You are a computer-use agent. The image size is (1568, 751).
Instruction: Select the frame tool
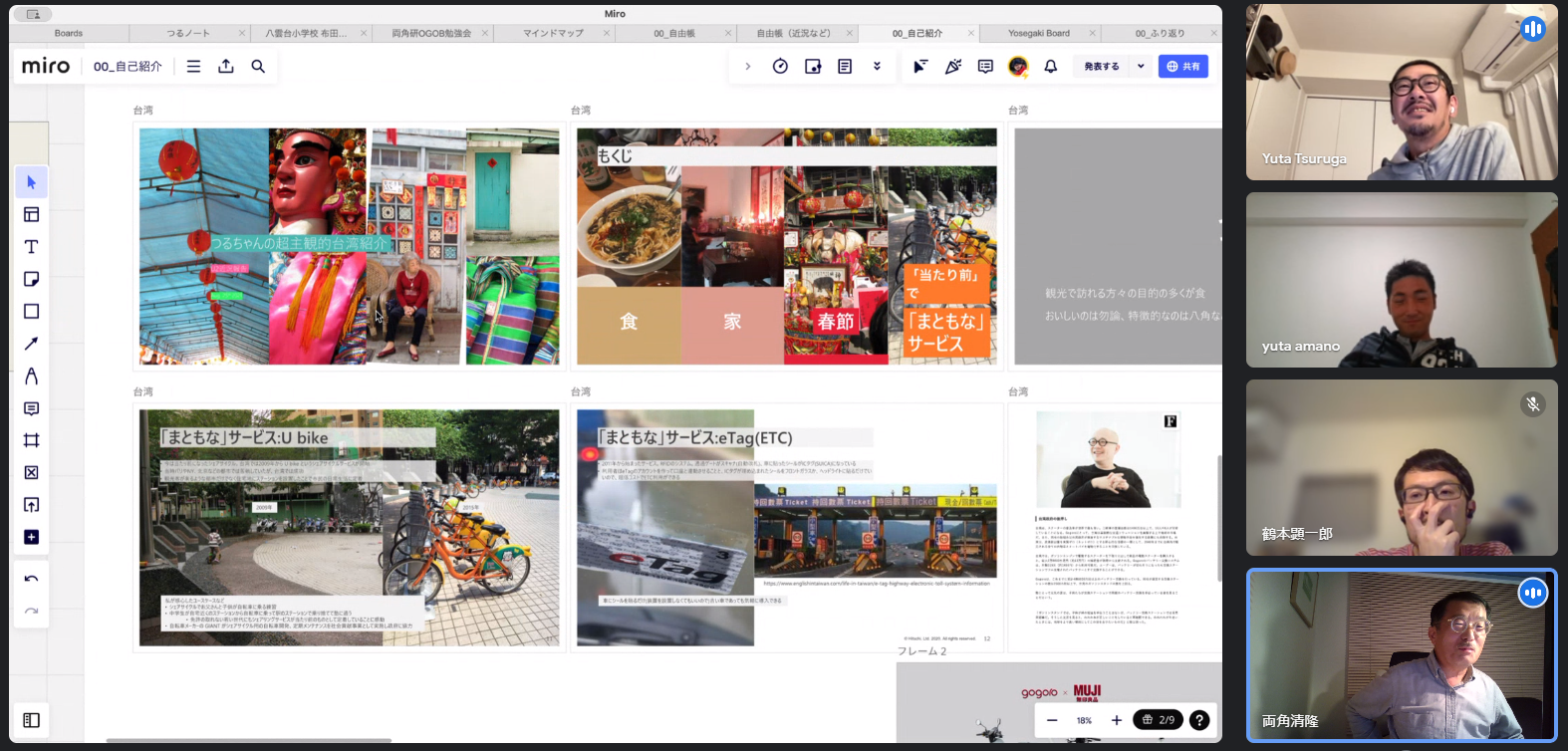coord(31,440)
